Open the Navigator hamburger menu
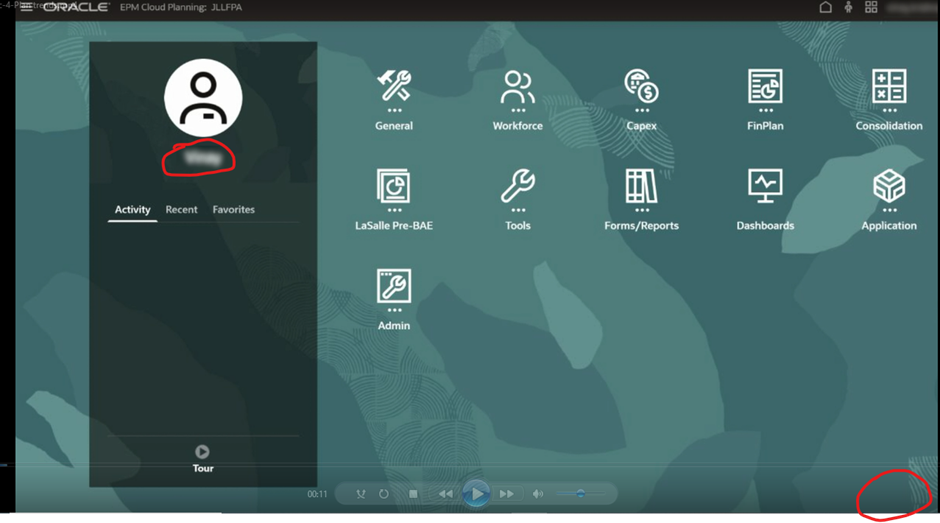This screenshot has height=523, width=940. point(26,7)
